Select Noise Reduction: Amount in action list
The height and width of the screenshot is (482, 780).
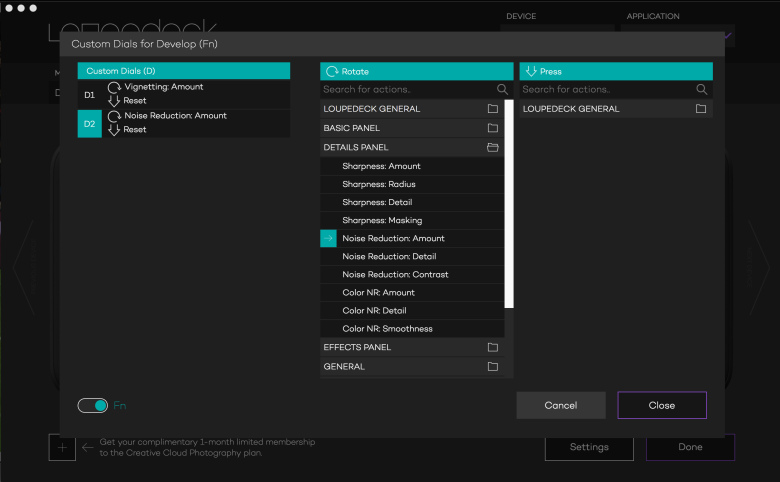point(412,238)
